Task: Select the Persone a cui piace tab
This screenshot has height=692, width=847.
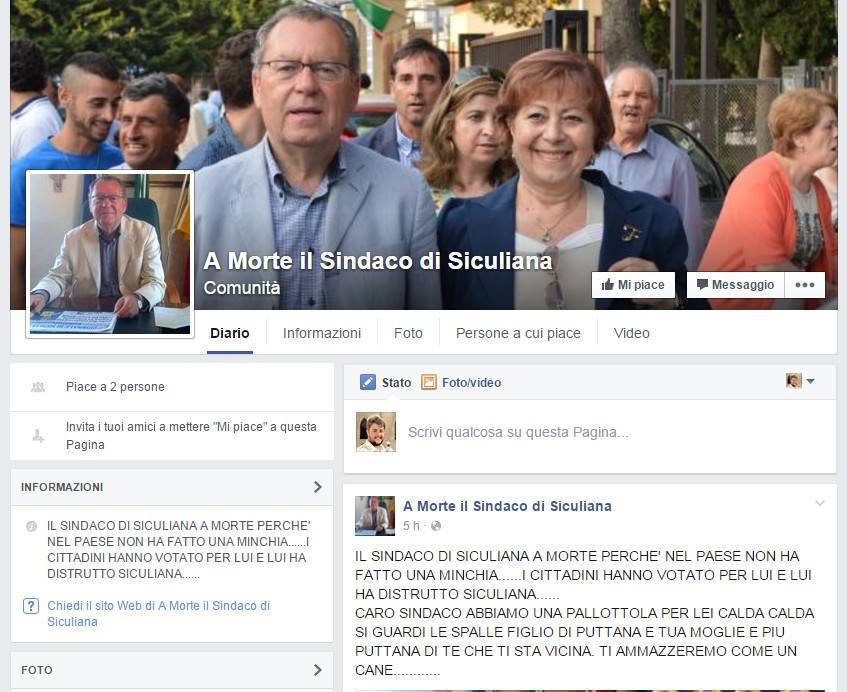Action: (518, 333)
